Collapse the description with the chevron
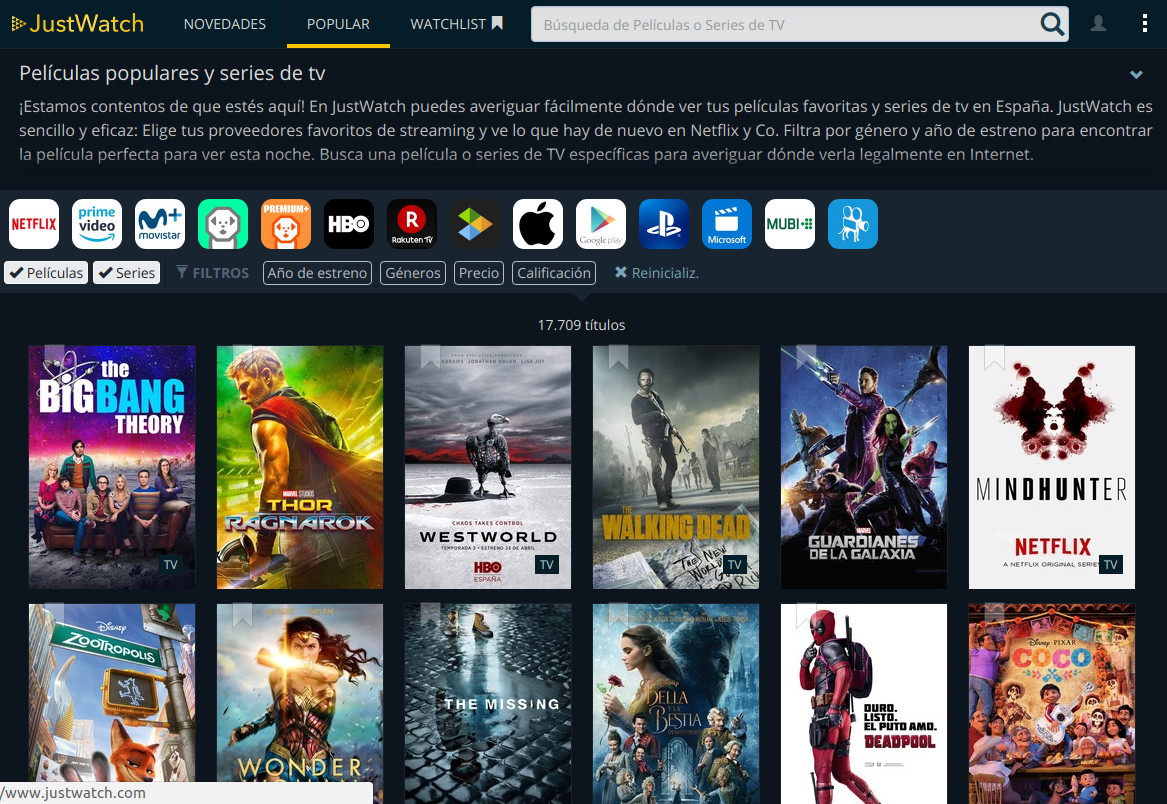This screenshot has width=1167, height=804. (1136, 74)
